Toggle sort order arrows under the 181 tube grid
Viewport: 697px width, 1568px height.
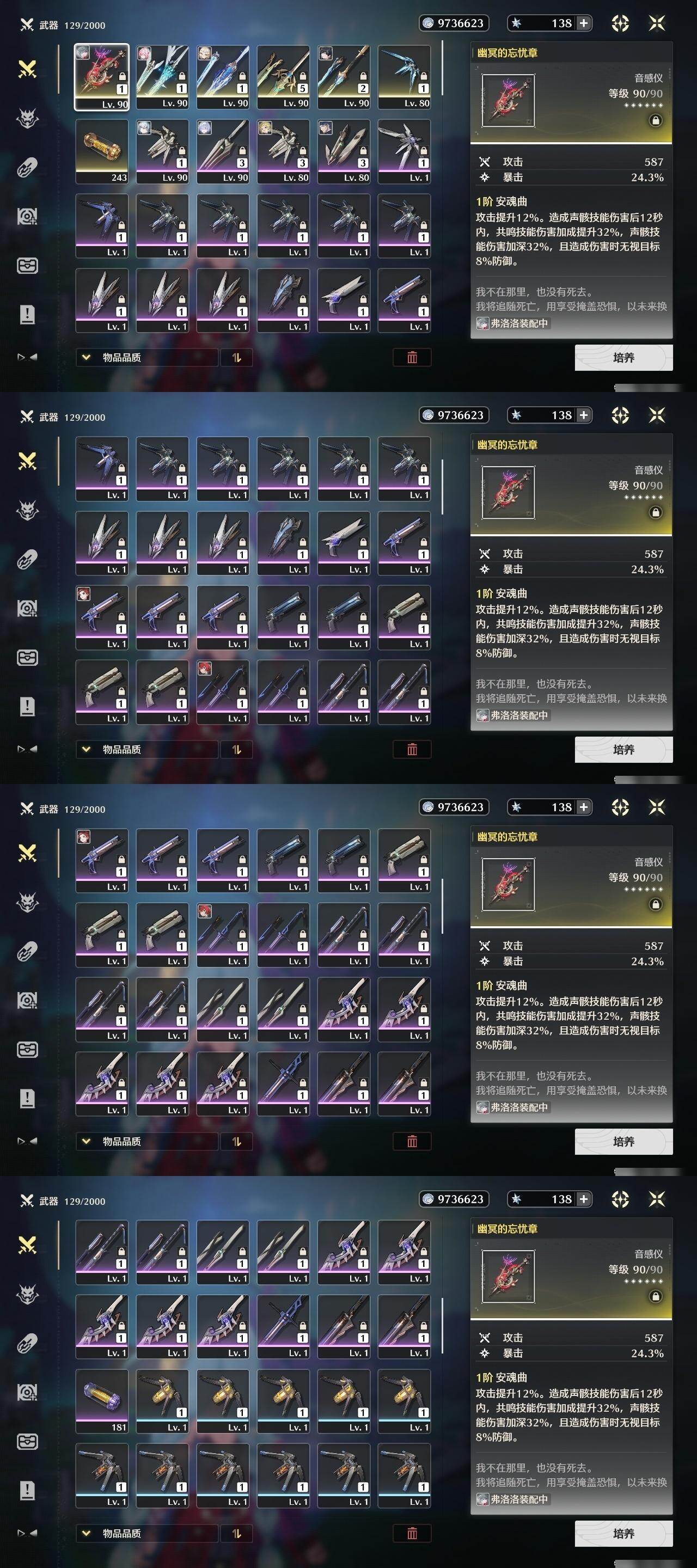pos(237,1533)
